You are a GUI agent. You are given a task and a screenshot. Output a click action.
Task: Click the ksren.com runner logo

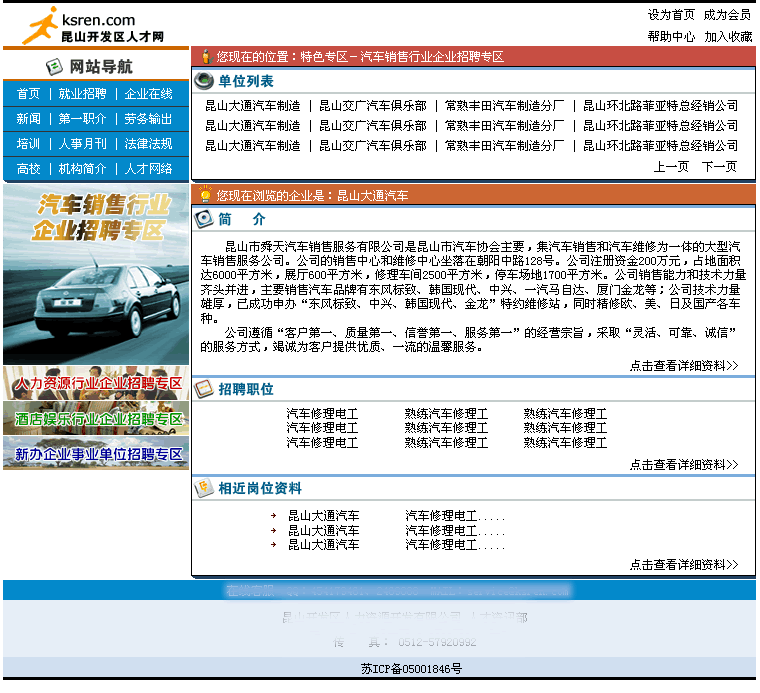pos(92,26)
